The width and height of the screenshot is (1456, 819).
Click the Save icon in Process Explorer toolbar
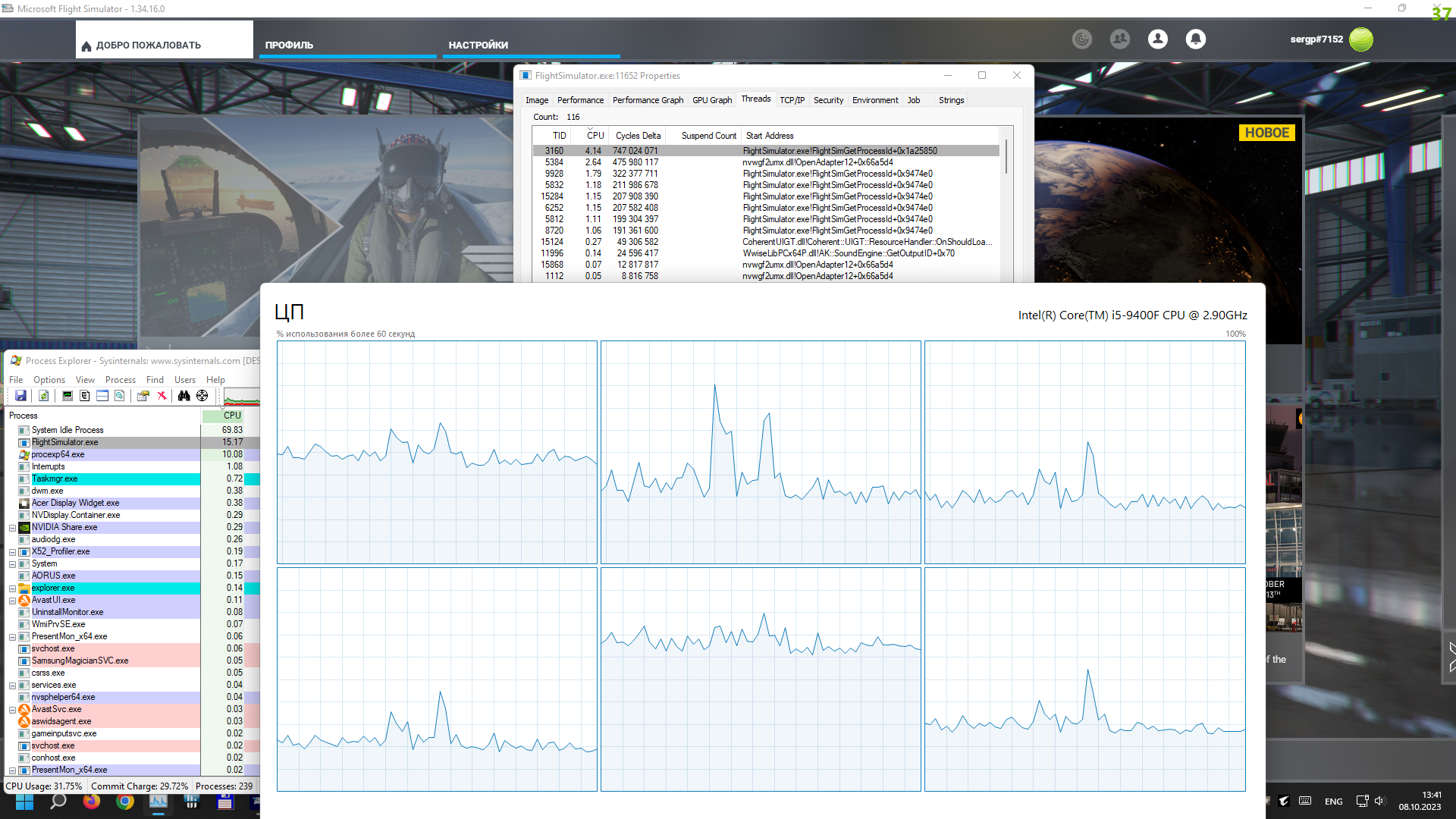pos(20,396)
